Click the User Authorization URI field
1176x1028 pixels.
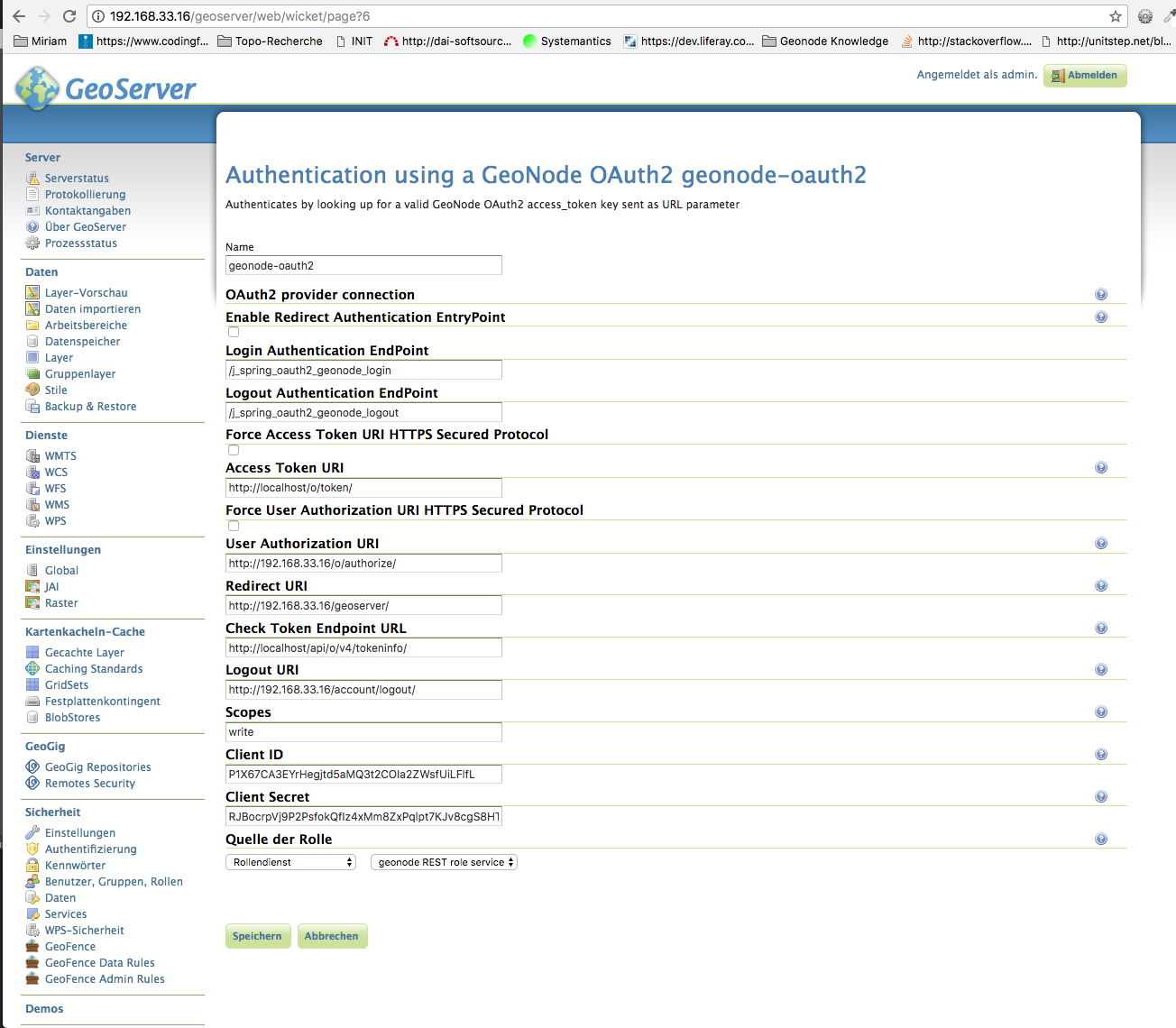(x=363, y=564)
